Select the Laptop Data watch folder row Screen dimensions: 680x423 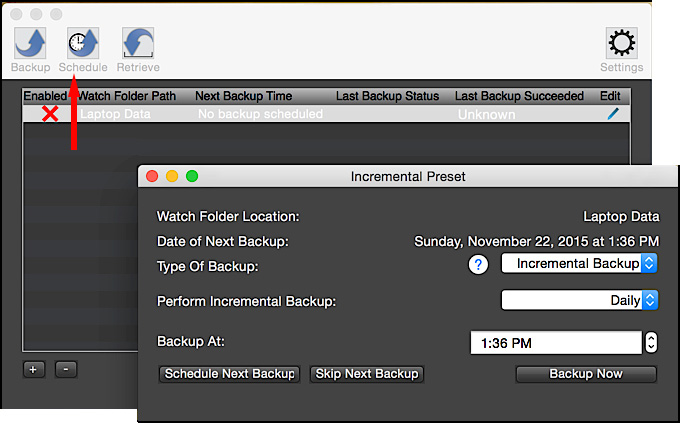pos(326,114)
